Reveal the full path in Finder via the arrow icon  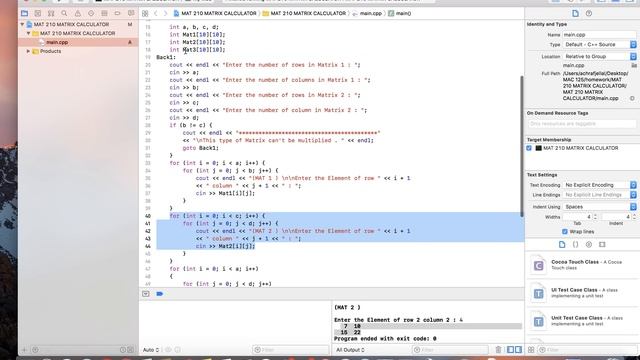point(632,98)
